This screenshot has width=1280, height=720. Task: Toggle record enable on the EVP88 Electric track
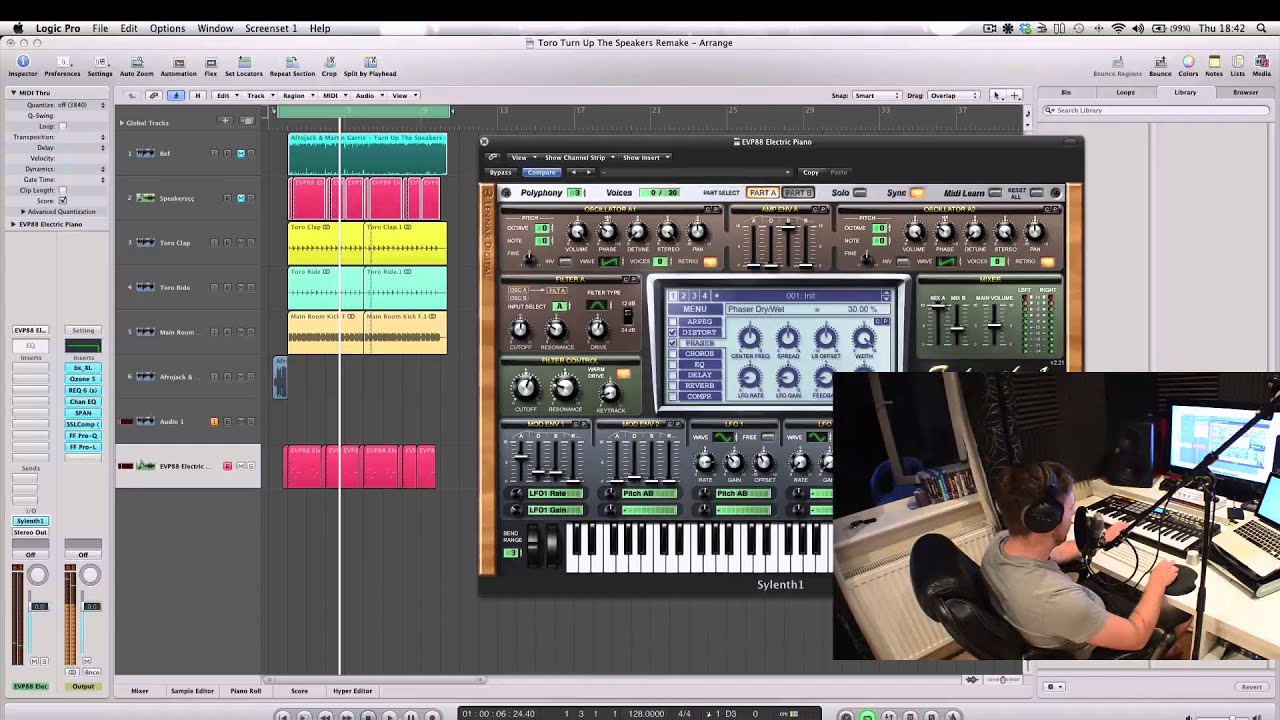(227, 466)
